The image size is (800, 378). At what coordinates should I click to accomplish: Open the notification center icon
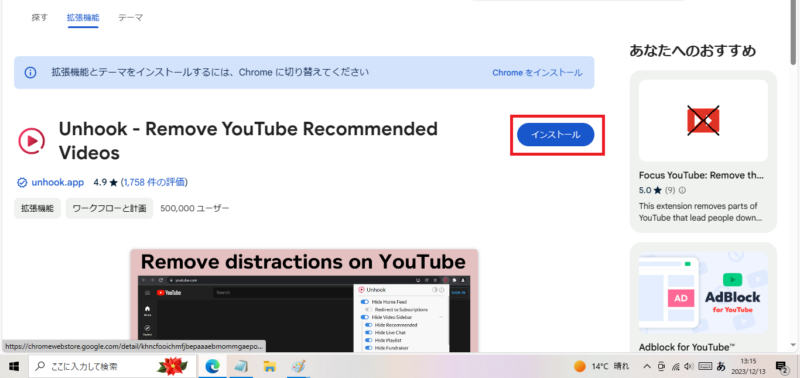click(x=781, y=366)
